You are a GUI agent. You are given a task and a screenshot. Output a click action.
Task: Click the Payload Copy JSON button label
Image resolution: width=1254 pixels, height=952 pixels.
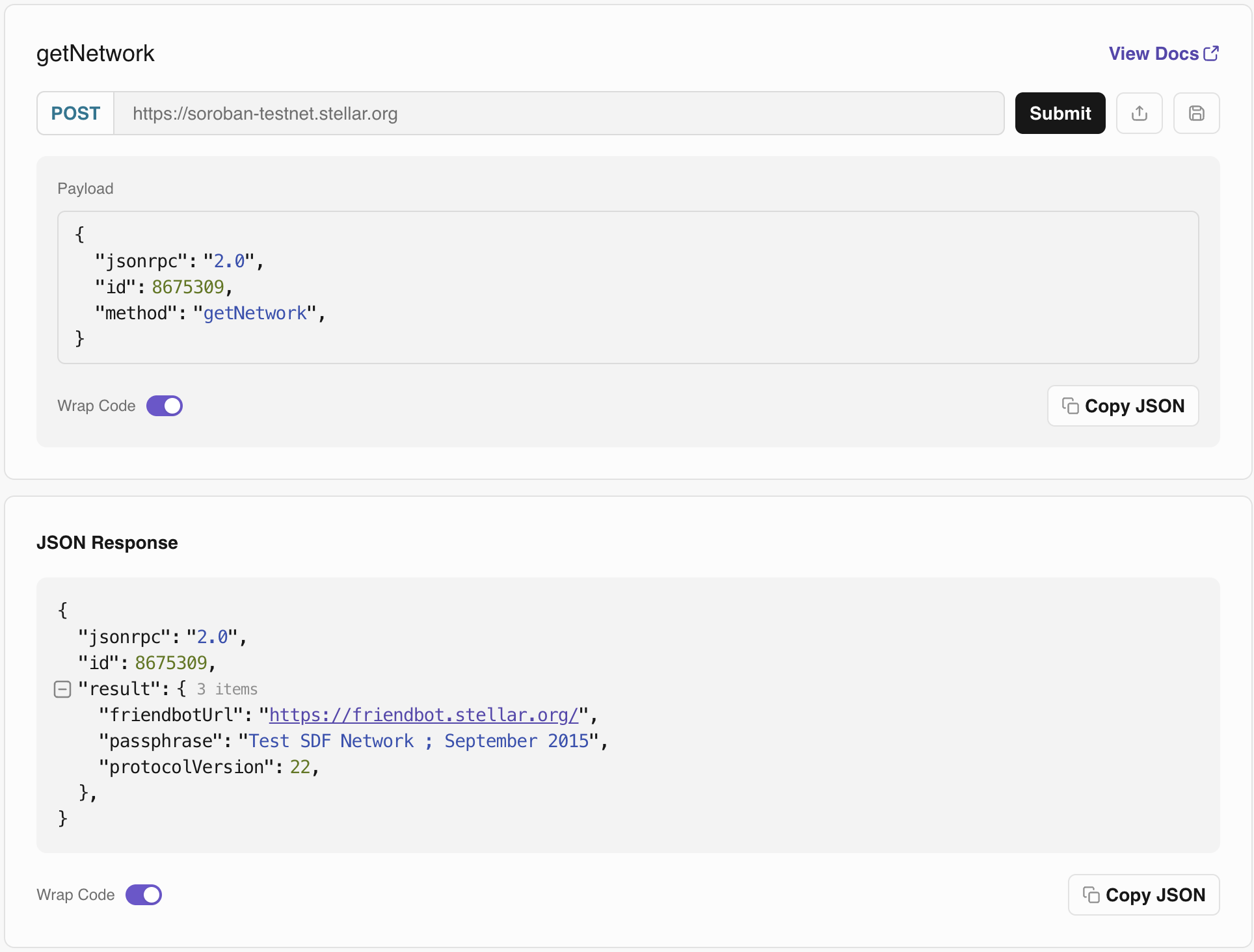point(1134,406)
